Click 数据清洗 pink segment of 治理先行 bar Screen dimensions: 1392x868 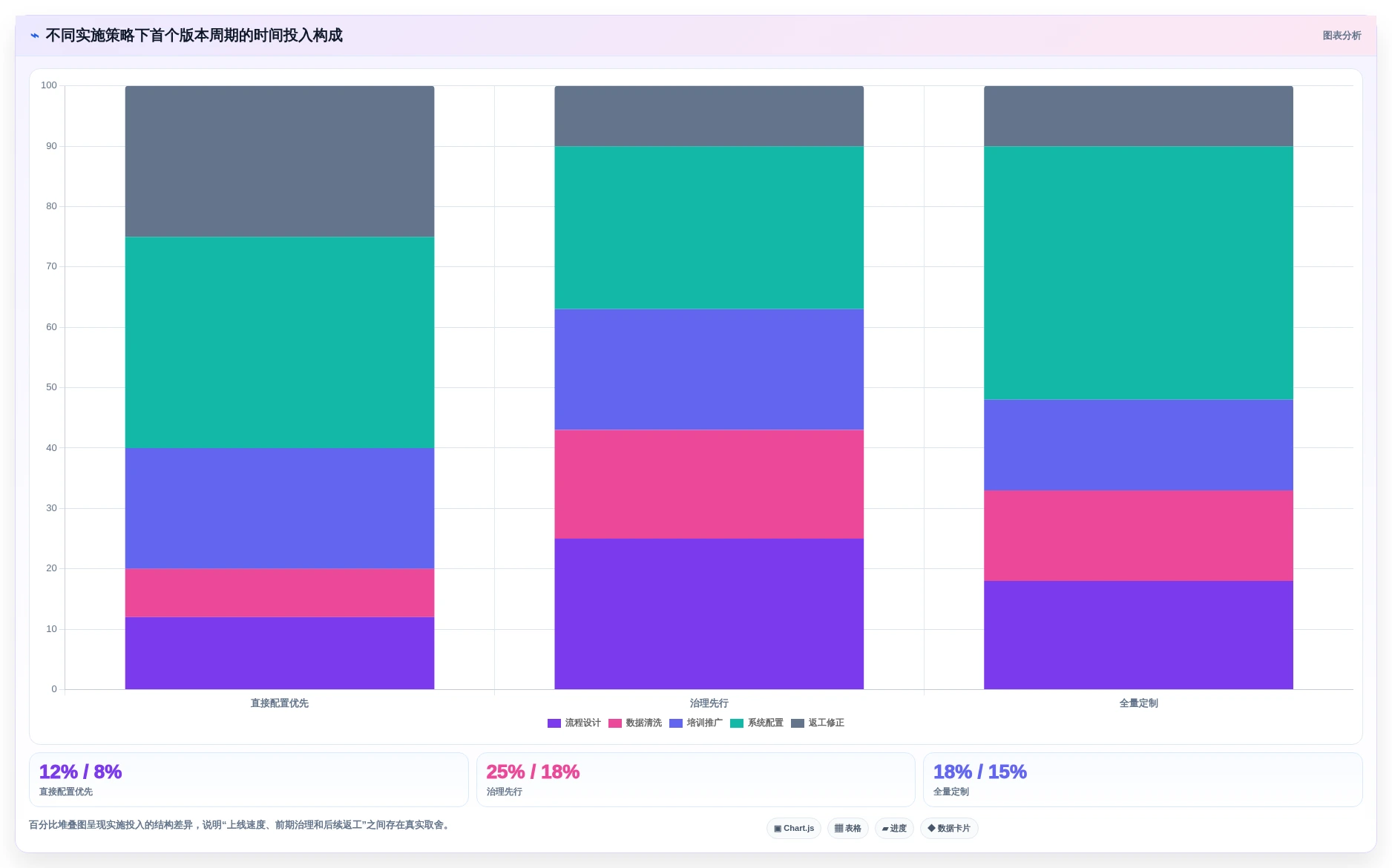pos(709,484)
